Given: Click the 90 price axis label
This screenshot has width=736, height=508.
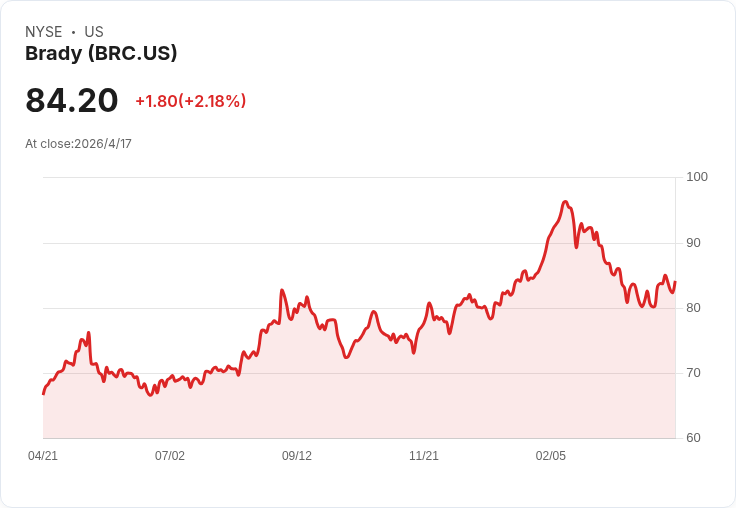Looking at the screenshot, I should pyautogui.click(x=693, y=243).
